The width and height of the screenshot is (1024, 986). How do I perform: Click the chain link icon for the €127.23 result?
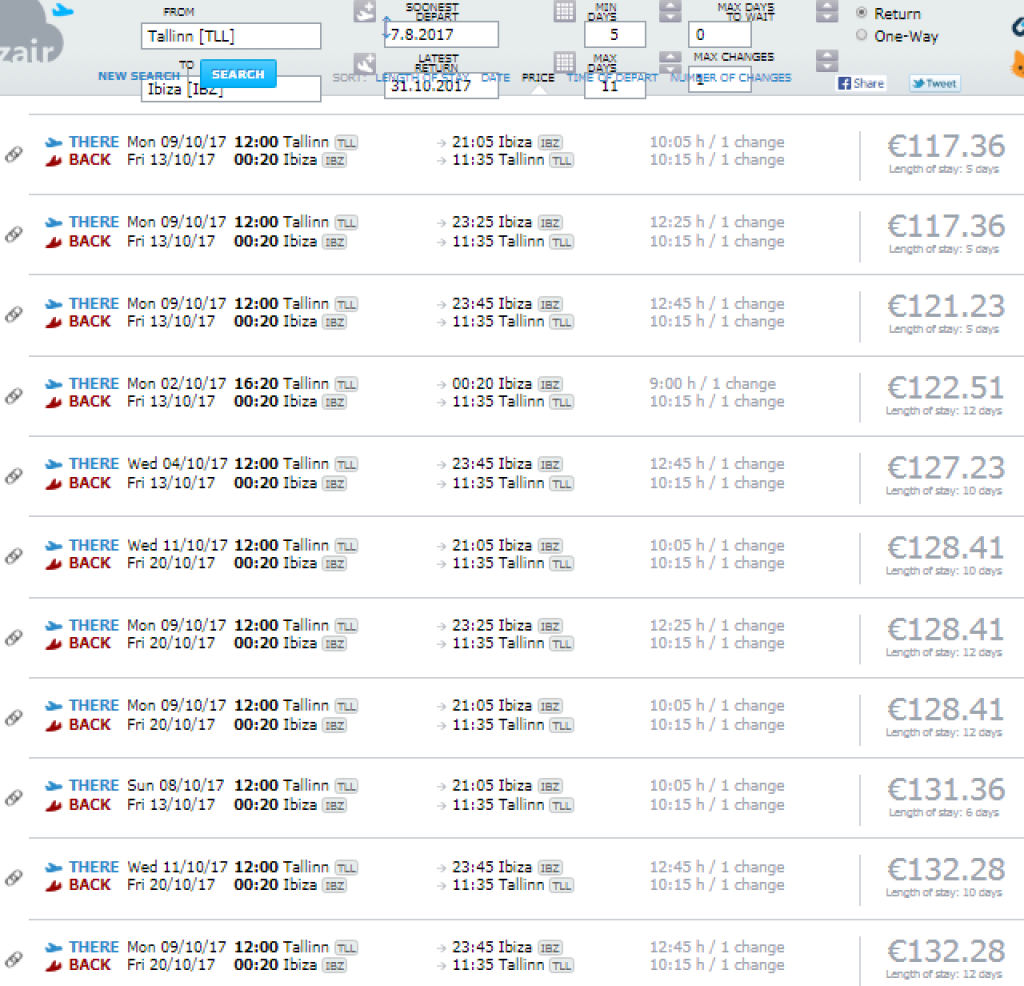[x=14, y=476]
